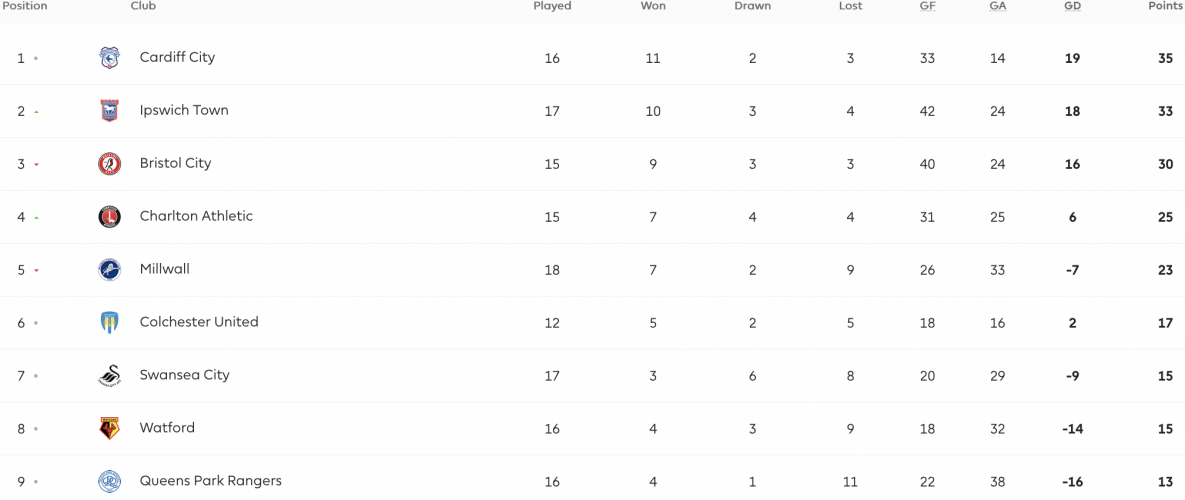This screenshot has width=1185, height=500.
Task: Open the Charlton Athletic club name
Action: click(196, 216)
